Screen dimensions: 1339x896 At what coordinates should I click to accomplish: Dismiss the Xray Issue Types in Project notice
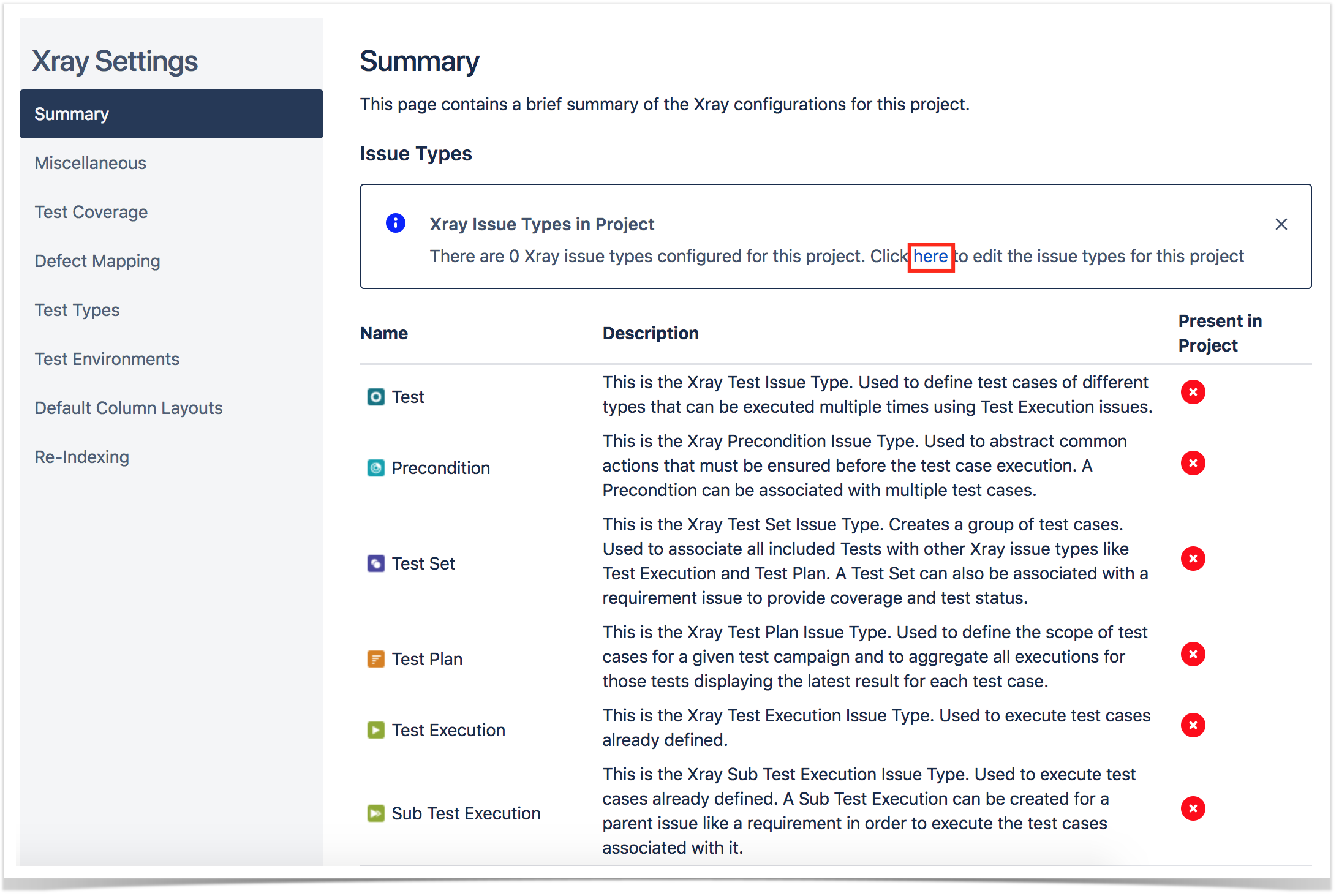[1281, 224]
